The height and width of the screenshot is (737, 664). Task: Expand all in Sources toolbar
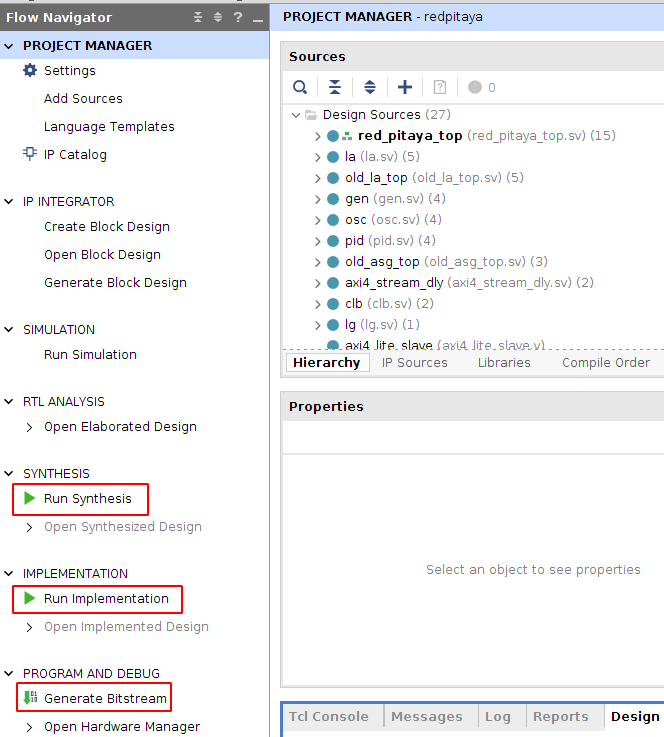pyautogui.click(x=370, y=87)
